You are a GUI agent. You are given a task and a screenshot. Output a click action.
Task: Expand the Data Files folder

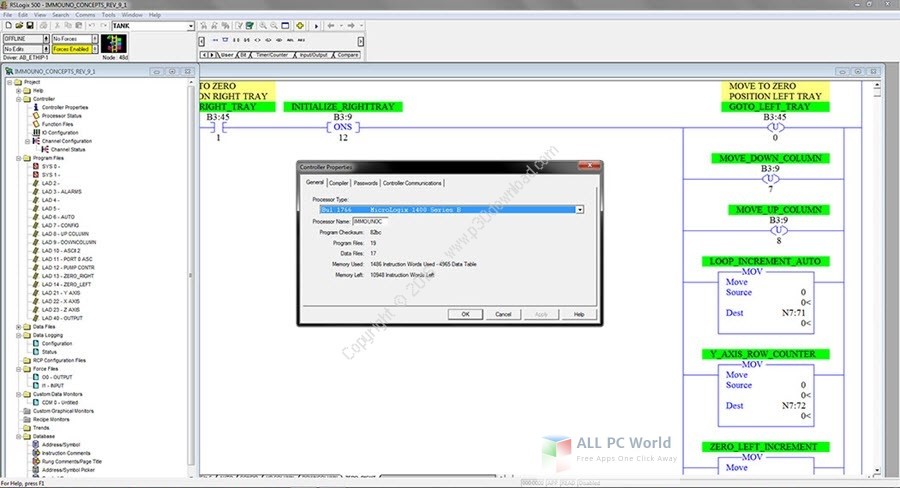(18, 327)
